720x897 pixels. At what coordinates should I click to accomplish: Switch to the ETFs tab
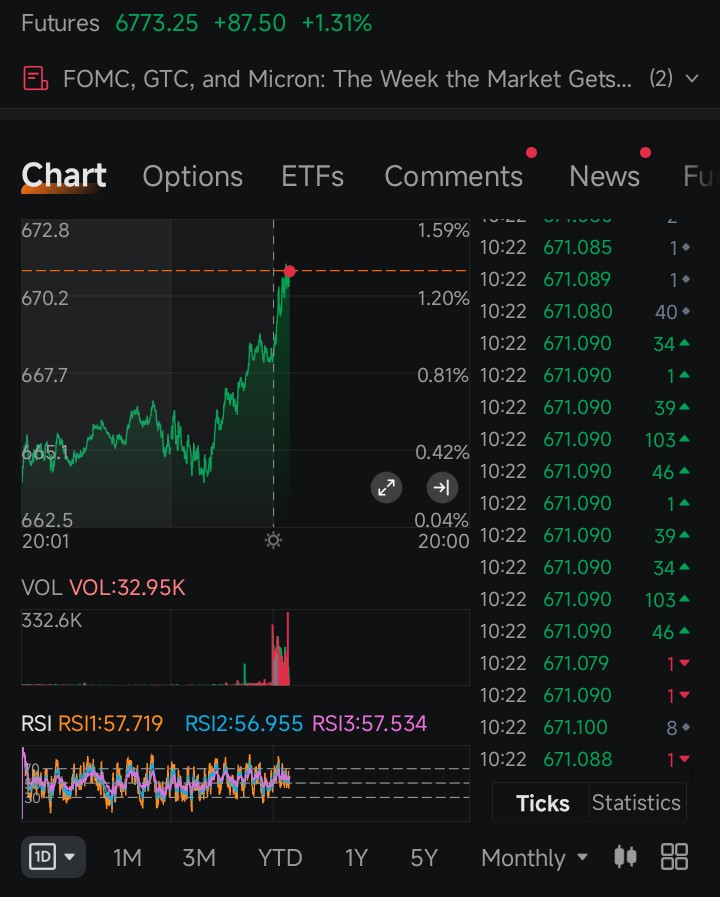tap(312, 176)
